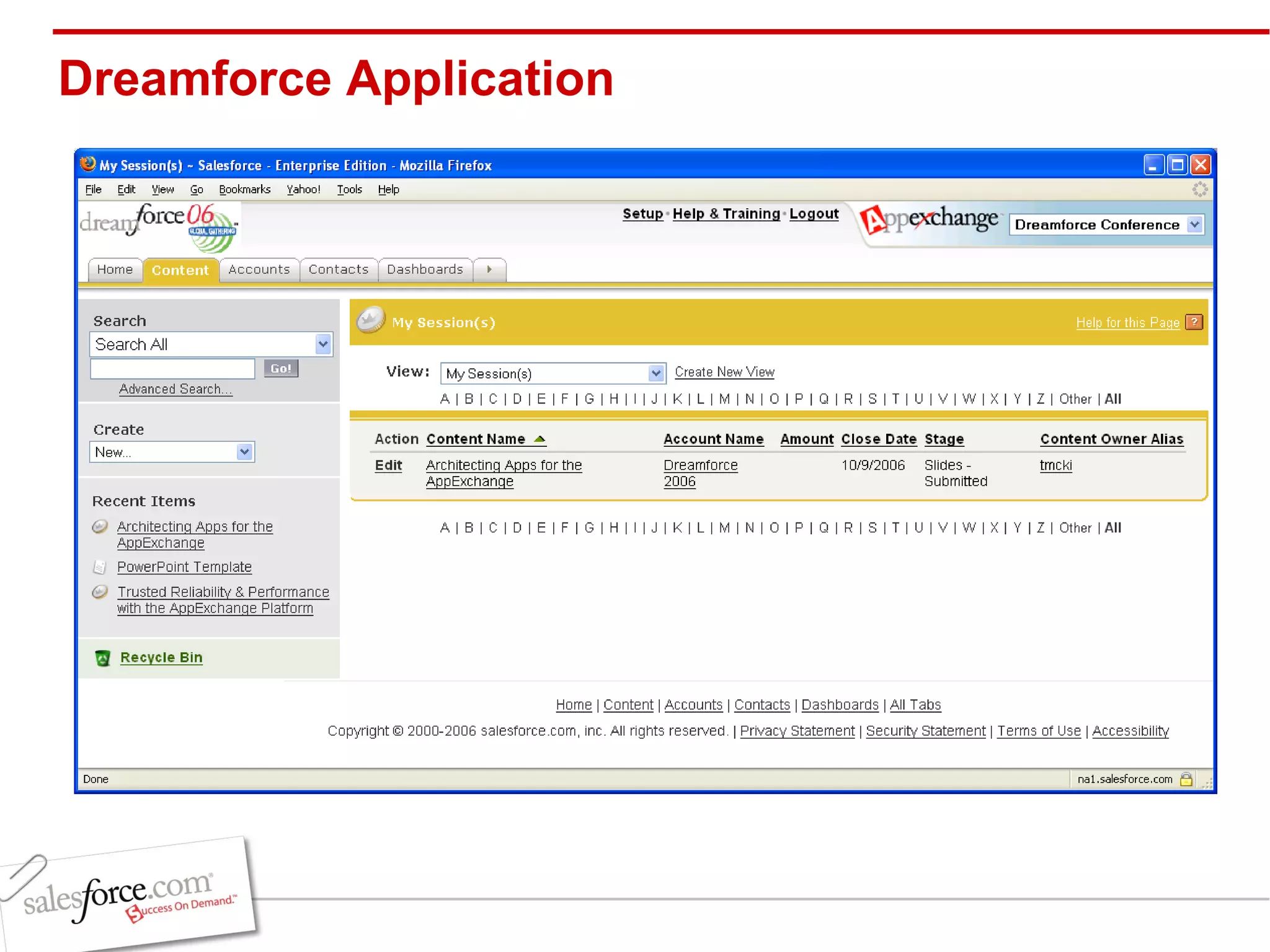Image resolution: width=1270 pixels, height=952 pixels.
Task: Click the Firefox logo icon in title bar
Action: pos(88,164)
